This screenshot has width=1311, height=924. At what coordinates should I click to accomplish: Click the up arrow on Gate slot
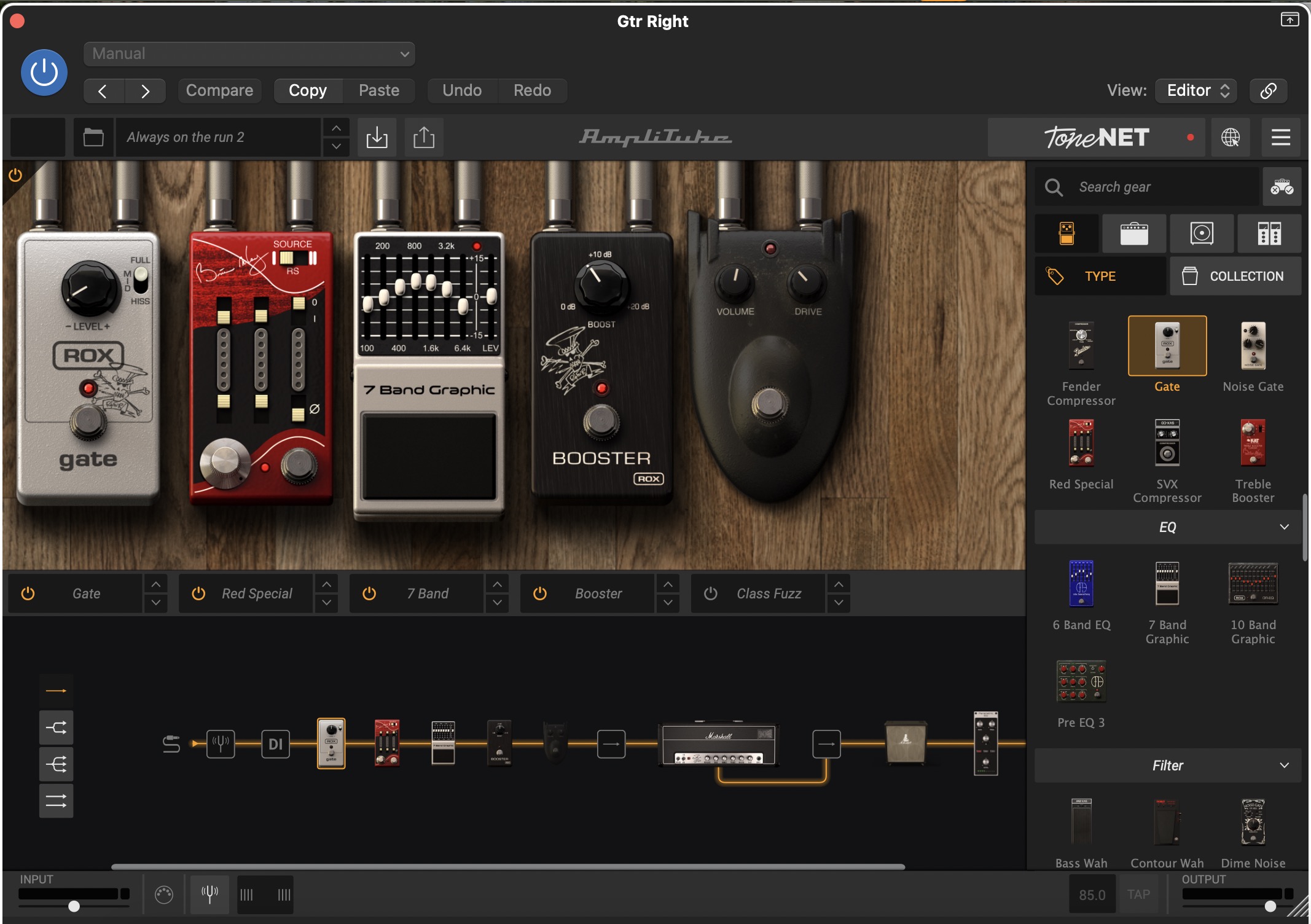click(x=156, y=584)
